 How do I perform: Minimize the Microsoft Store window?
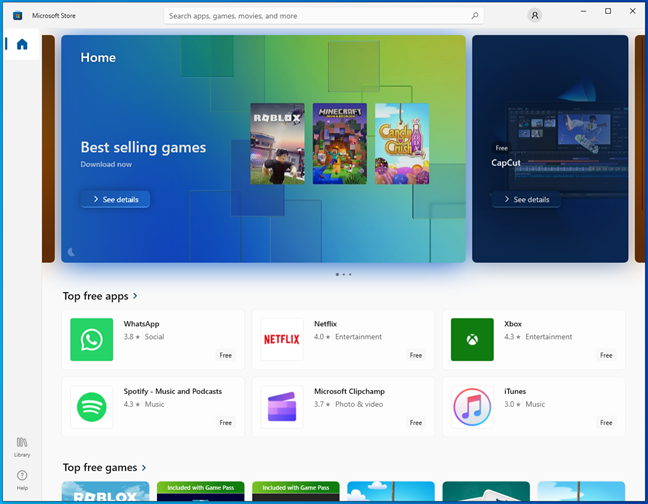[583, 11]
